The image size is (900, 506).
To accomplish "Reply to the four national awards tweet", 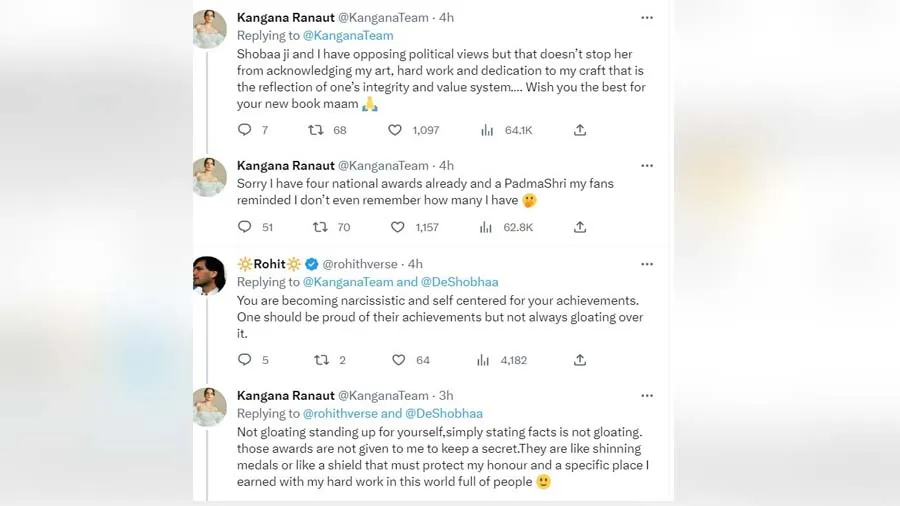I will pos(245,227).
